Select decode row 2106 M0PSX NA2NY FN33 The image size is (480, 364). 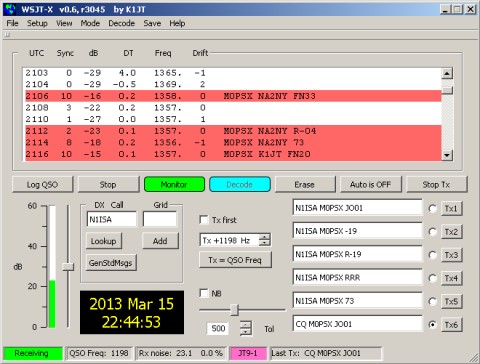pos(233,96)
